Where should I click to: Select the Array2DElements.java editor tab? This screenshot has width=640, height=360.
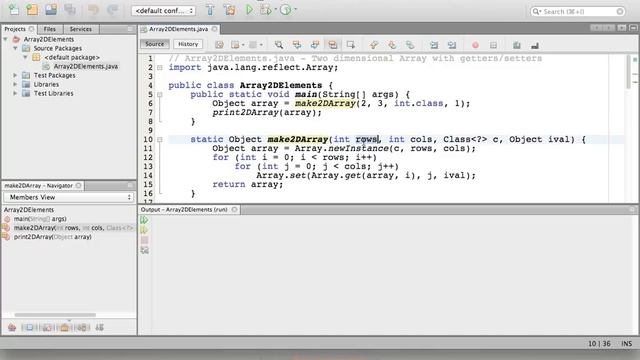[x=178, y=29]
